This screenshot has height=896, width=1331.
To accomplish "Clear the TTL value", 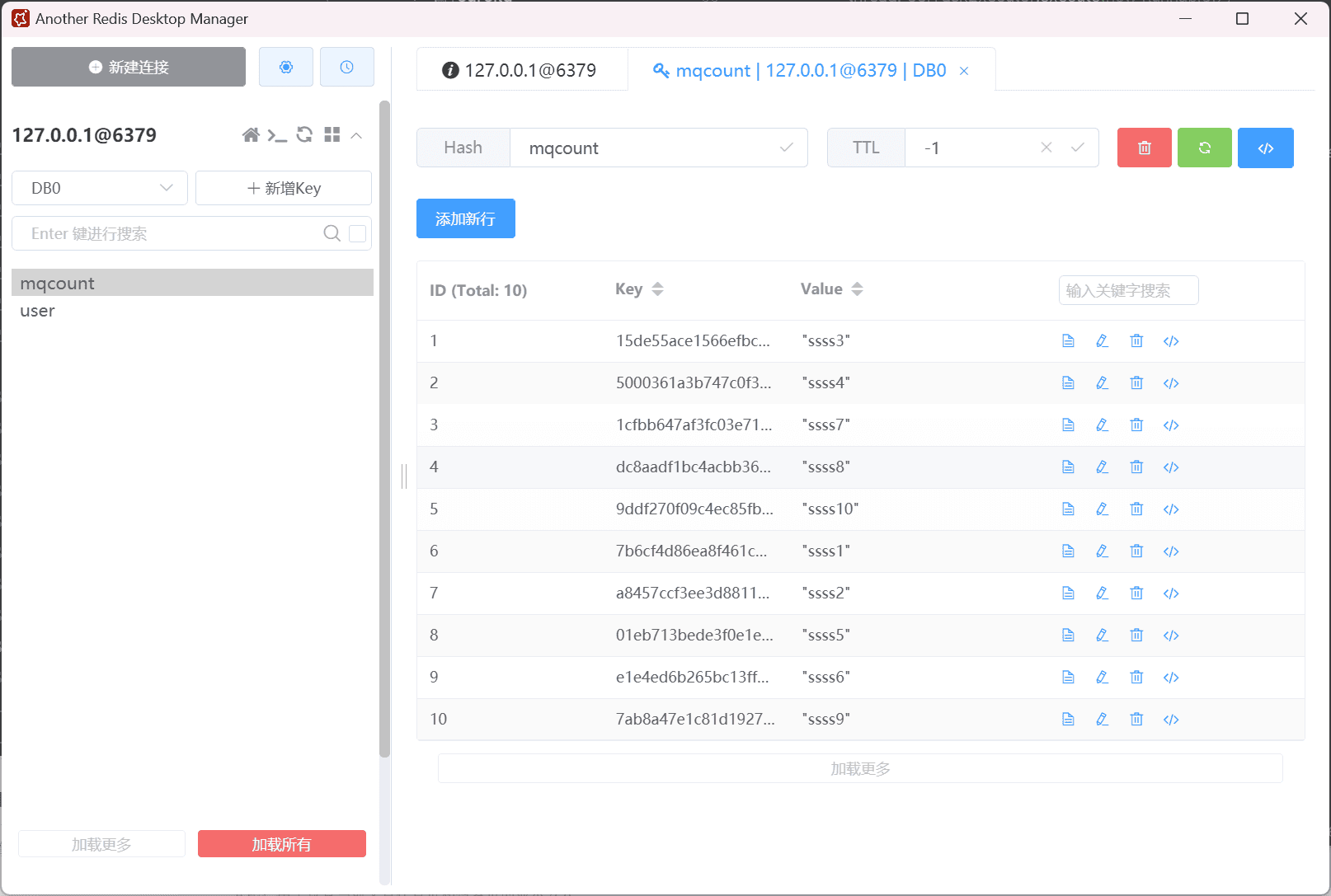I will [x=1046, y=148].
